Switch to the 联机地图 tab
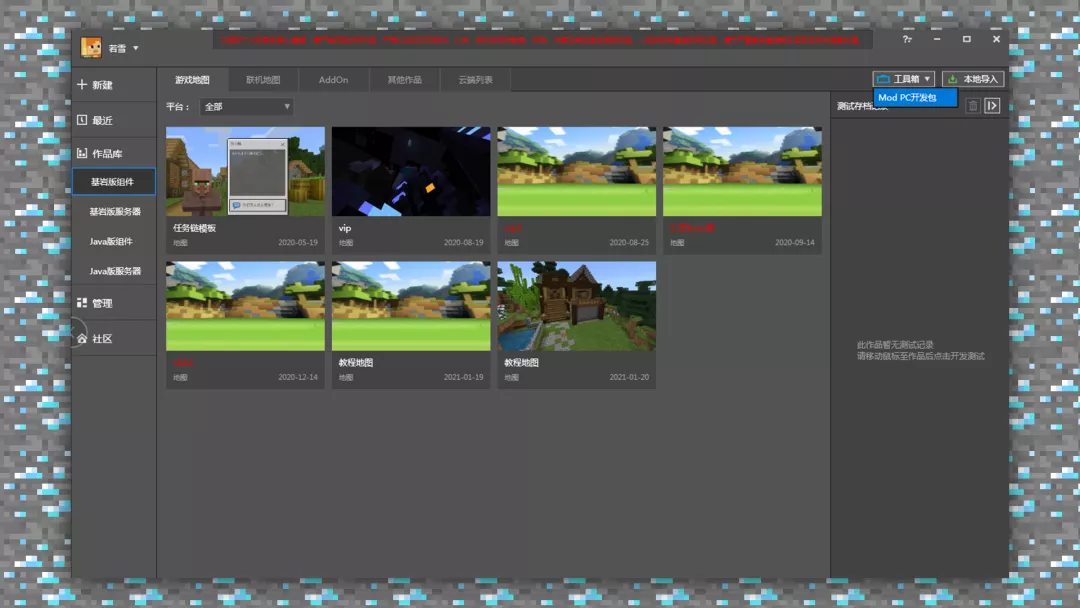Image resolution: width=1080 pixels, height=608 pixels. (x=263, y=80)
